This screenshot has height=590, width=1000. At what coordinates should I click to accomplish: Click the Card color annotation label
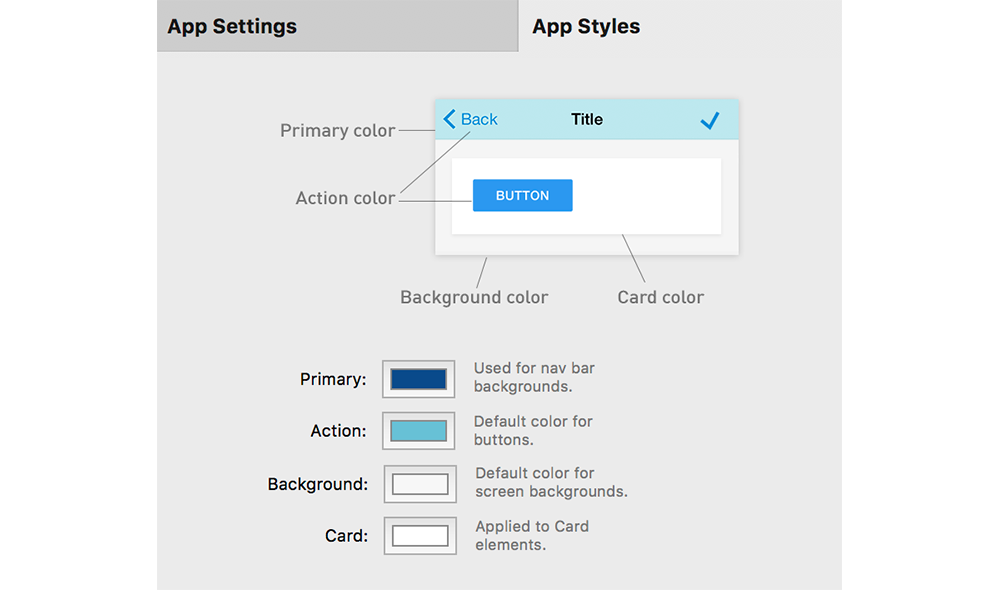tap(661, 297)
